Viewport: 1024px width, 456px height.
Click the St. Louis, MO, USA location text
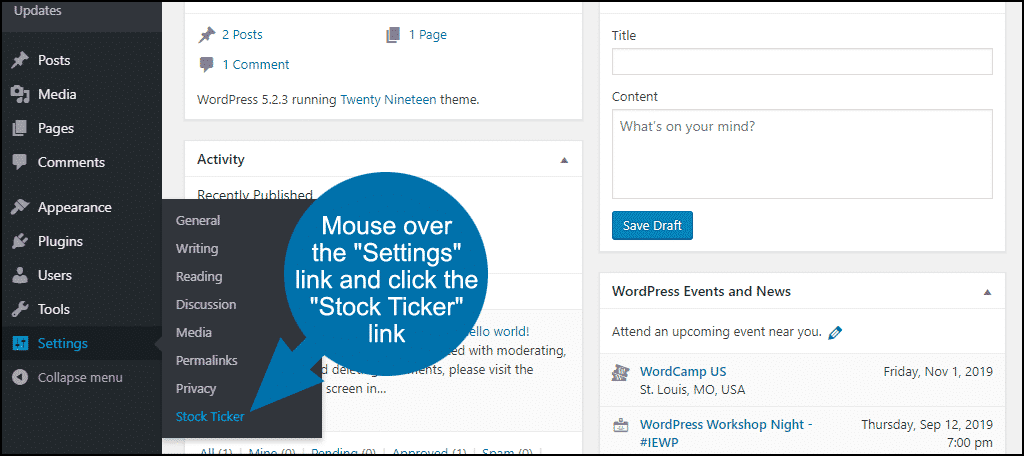(x=692, y=390)
